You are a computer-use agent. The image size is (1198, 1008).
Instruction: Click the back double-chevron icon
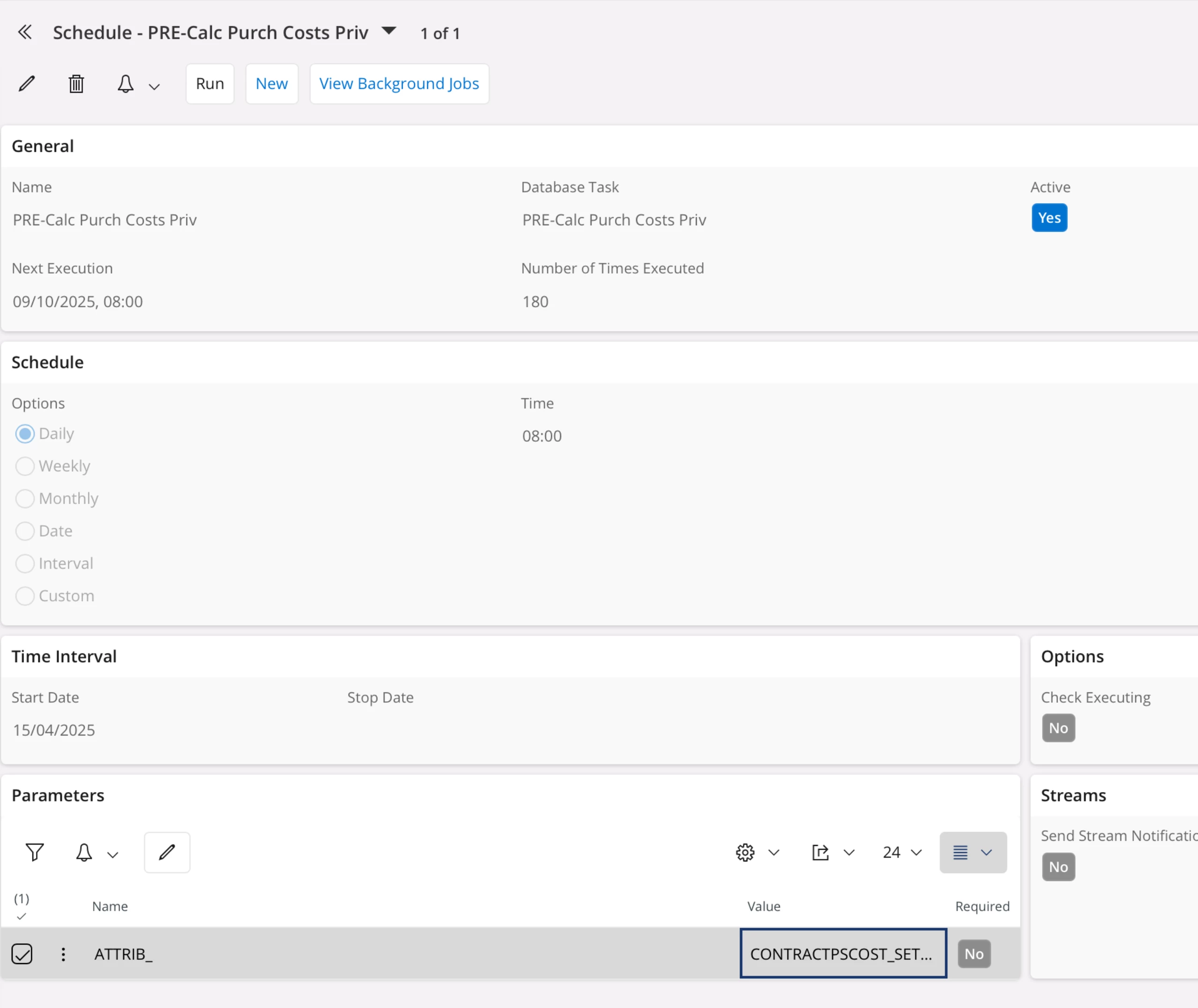[x=24, y=32]
